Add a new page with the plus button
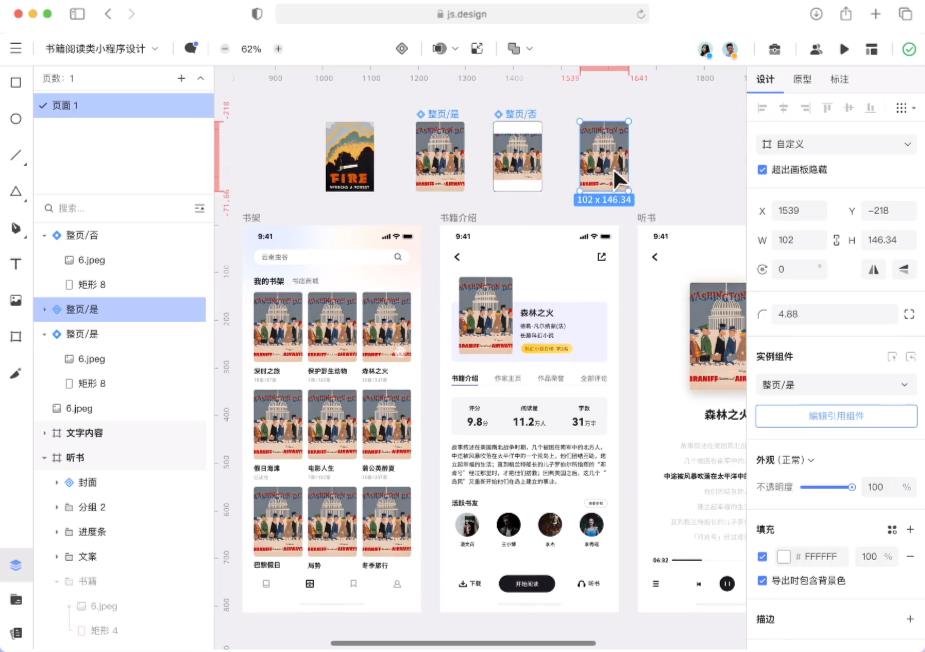Image resolution: width=925 pixels, height=652 pixels. (x=180, y=76)
